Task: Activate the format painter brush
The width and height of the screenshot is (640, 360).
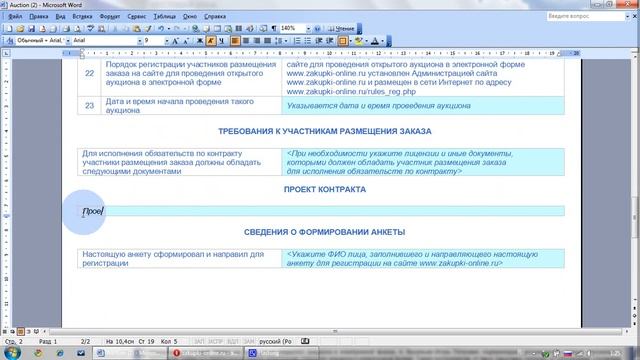Action: coord(148,29)
